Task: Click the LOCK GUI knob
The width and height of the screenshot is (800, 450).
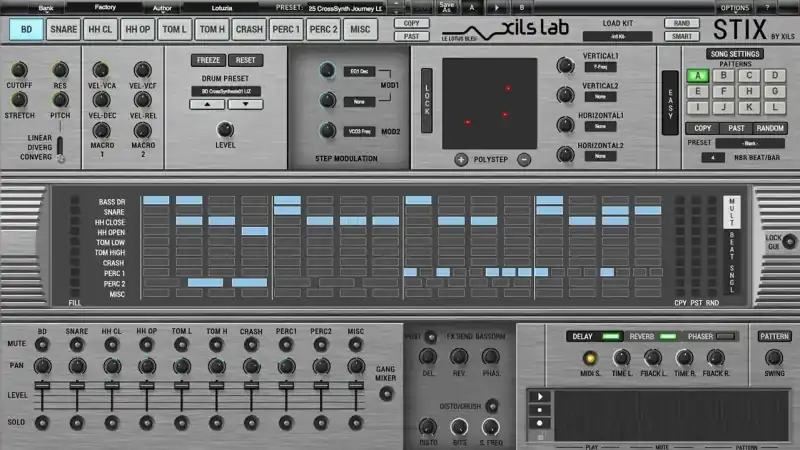Action: (789, 241)
